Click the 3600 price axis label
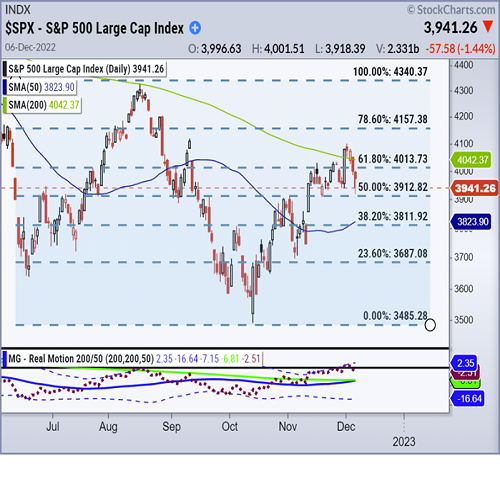This screenshot has width=500, height=500. tap(464, 289)
